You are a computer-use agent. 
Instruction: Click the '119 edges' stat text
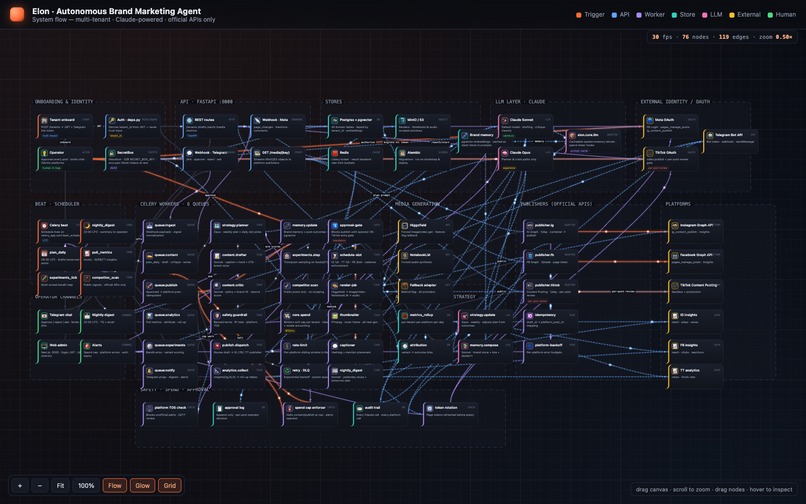pyautogui.click(x=734, y=37)
